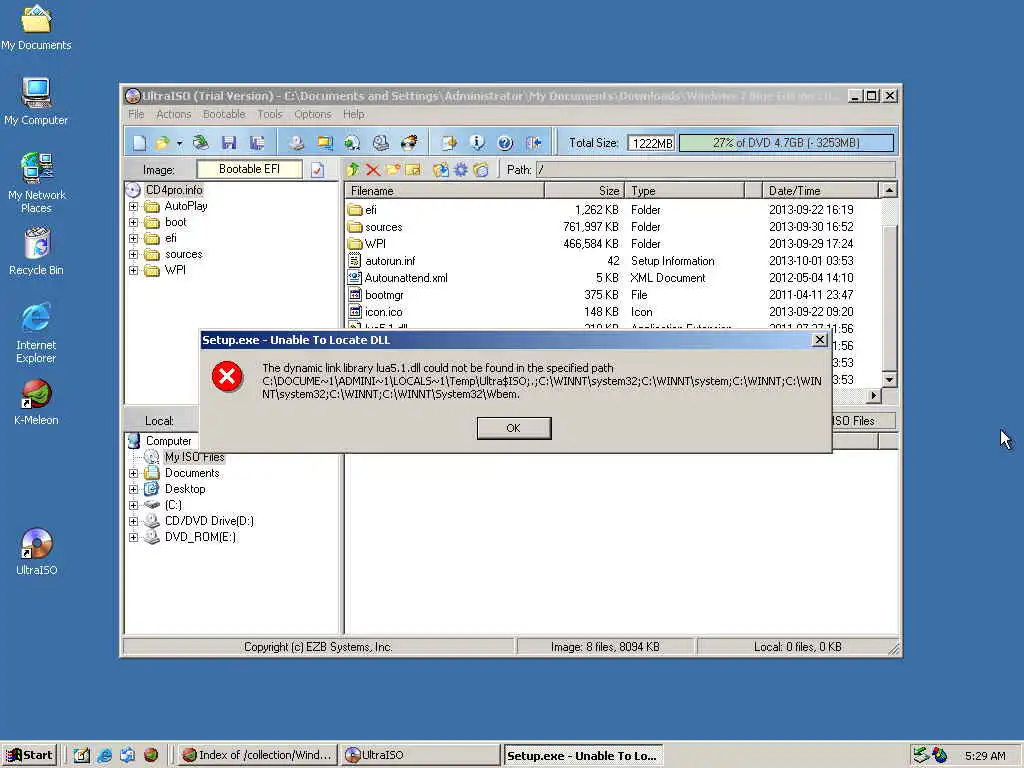
Task: Click the Burn CD/DVD Image flame icon
Action: click(x=409, y=142)
